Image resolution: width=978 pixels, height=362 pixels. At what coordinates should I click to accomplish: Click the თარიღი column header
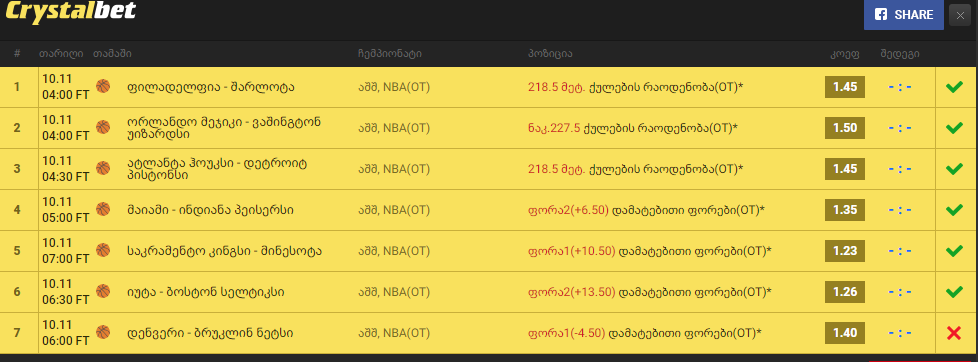click(61, 54)
